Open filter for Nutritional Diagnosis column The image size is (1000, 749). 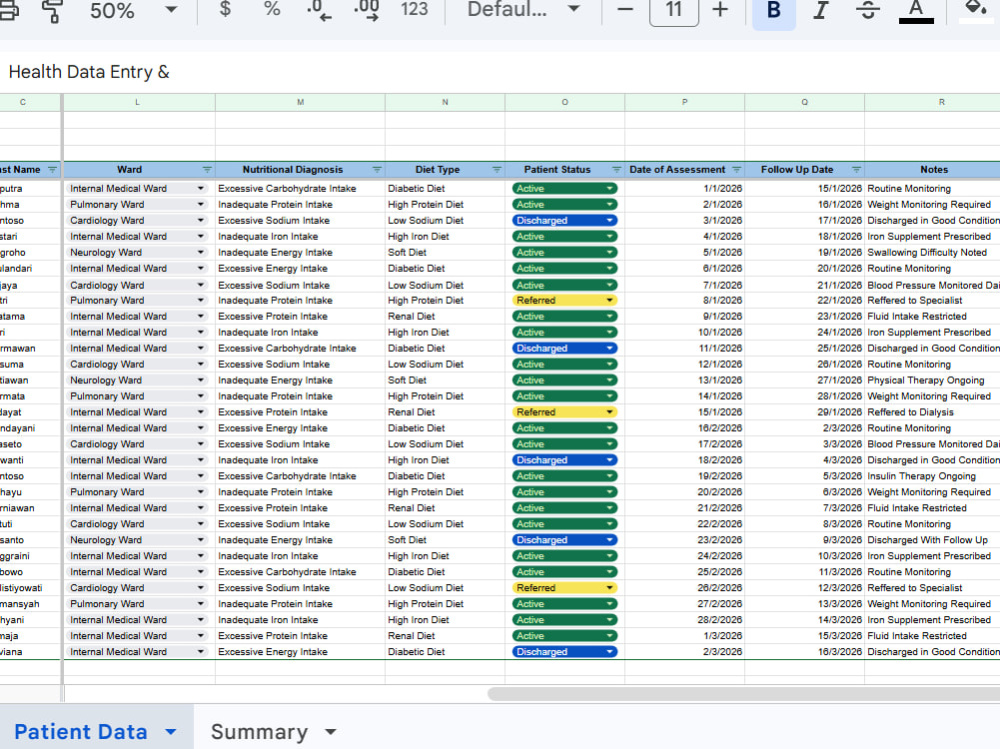377,170
